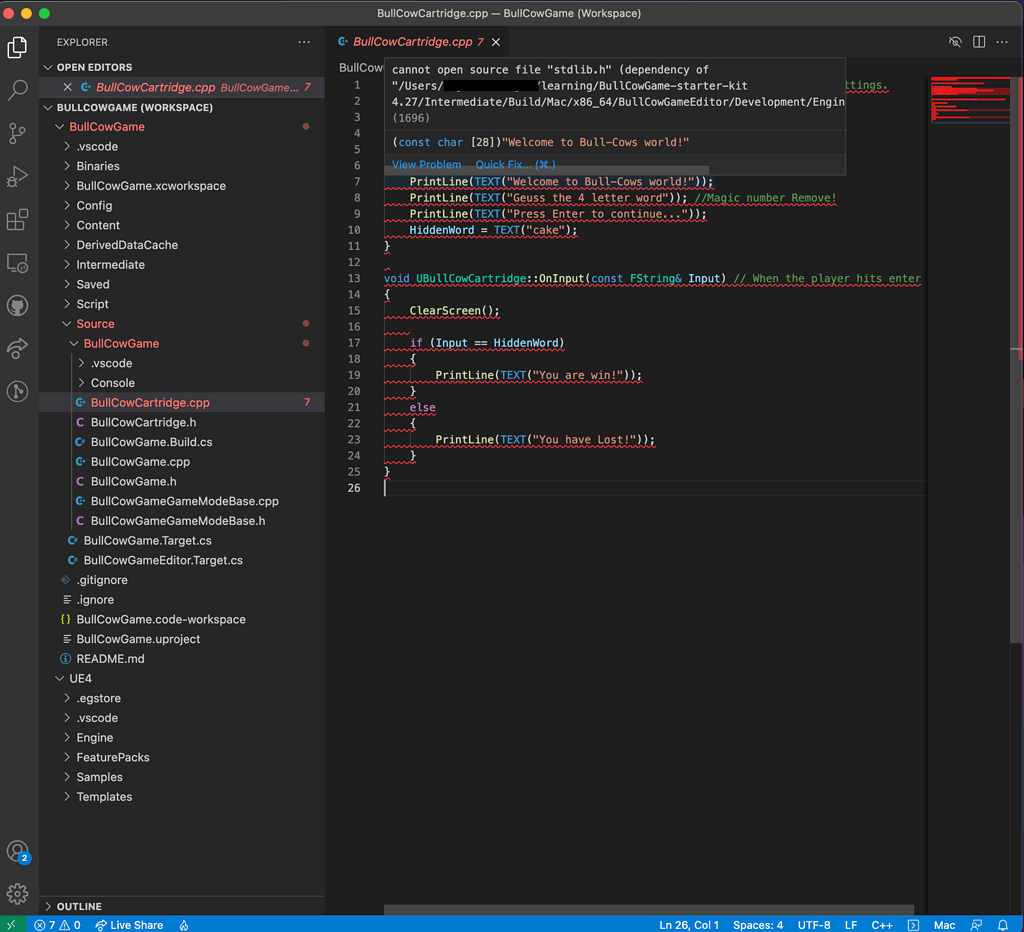The width and height of the screenshot is (1024, 932).
Task: Open the GitHub panel in the sidebar
Action: pos(17,305)
